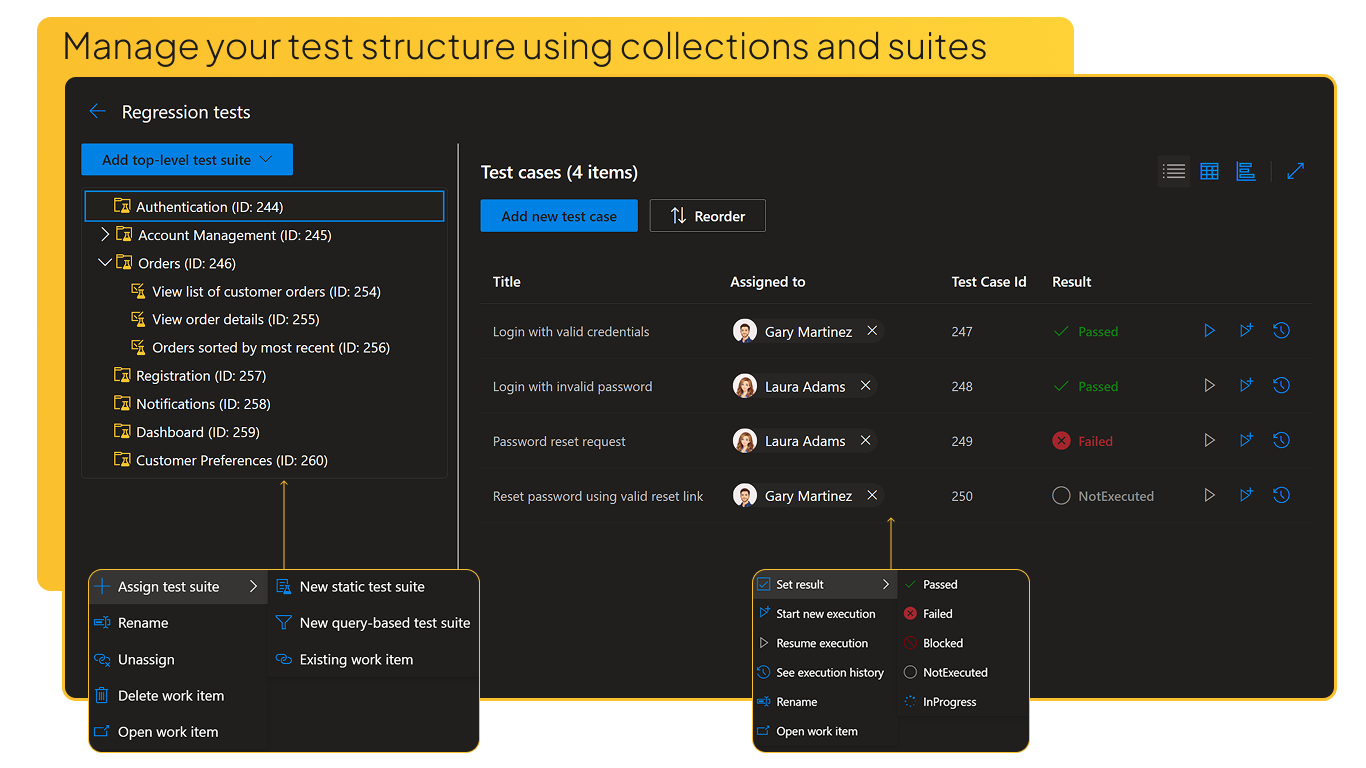Start new execution for "Password reset request"

[1245, 440]
